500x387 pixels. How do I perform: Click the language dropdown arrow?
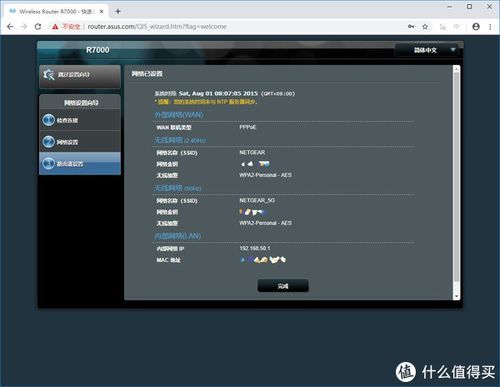(x=453, y=50)
